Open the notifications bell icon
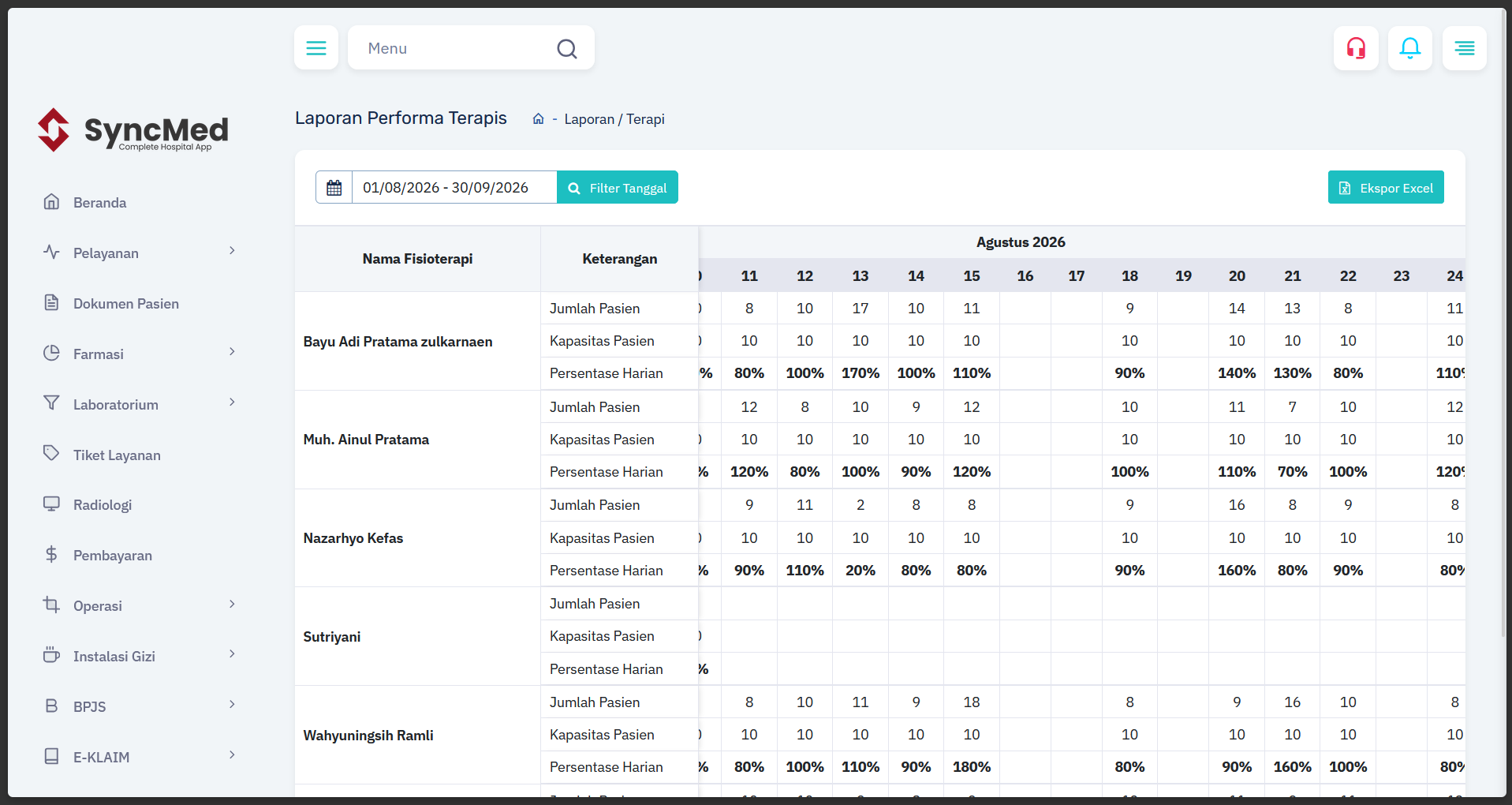 1410,48
